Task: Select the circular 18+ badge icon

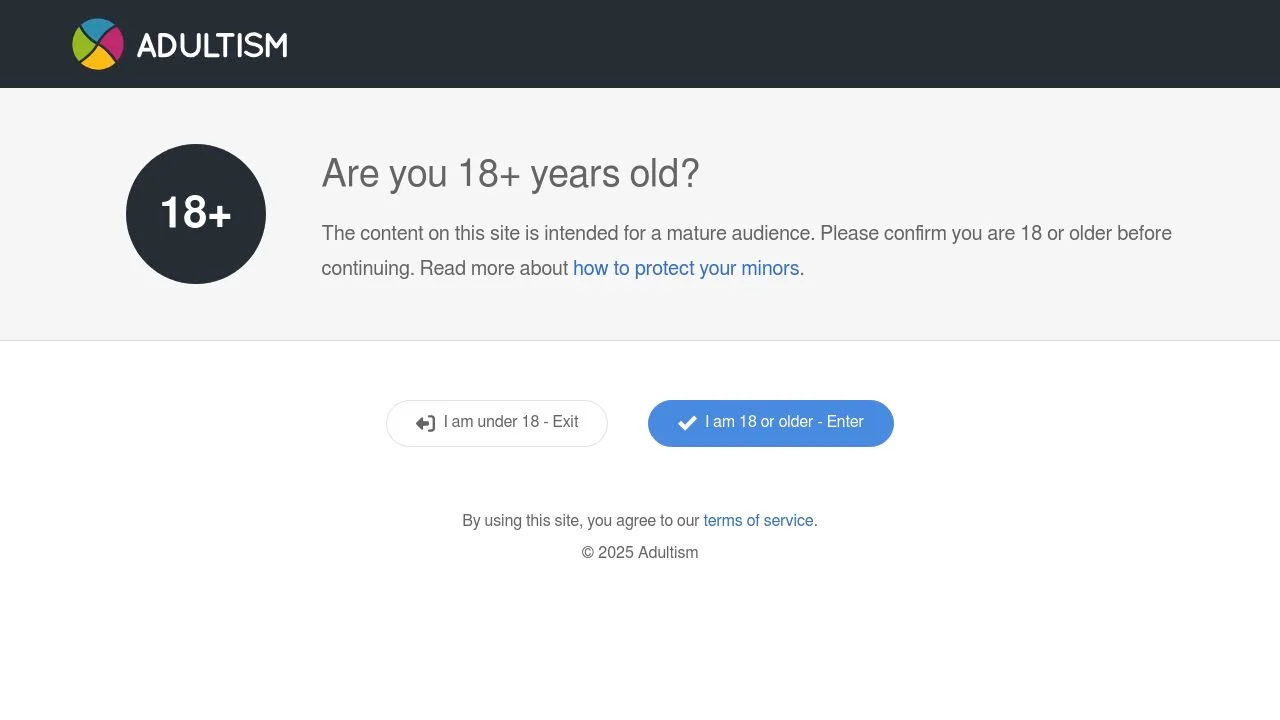Action: tap(195, 213)
